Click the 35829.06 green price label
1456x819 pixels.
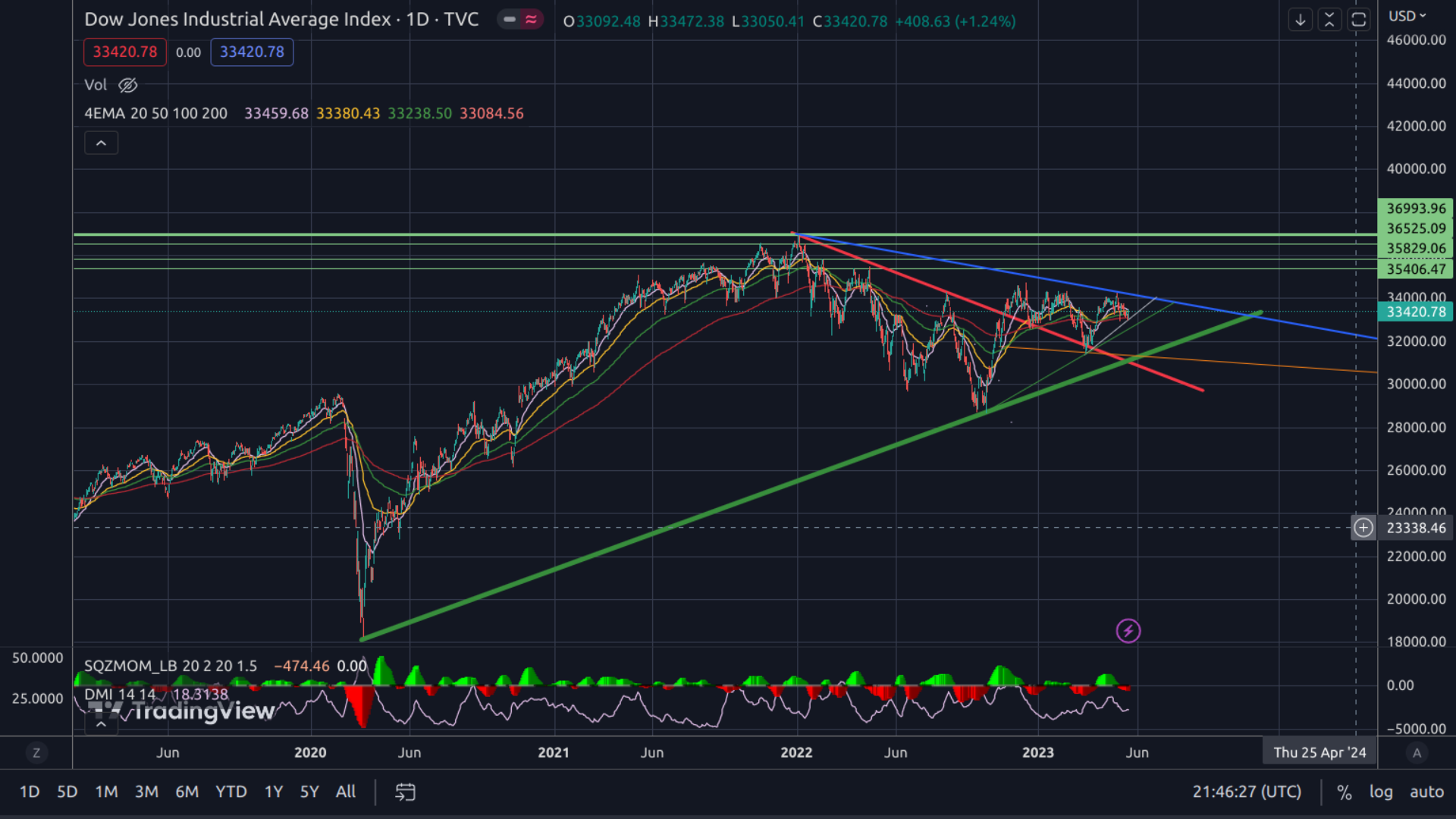pos(1416,249)
